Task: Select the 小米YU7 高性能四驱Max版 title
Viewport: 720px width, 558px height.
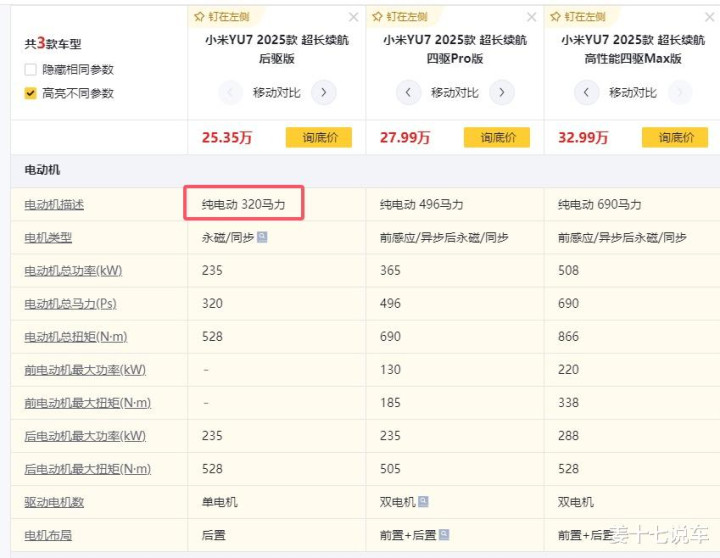Action: tap(633, 49)
